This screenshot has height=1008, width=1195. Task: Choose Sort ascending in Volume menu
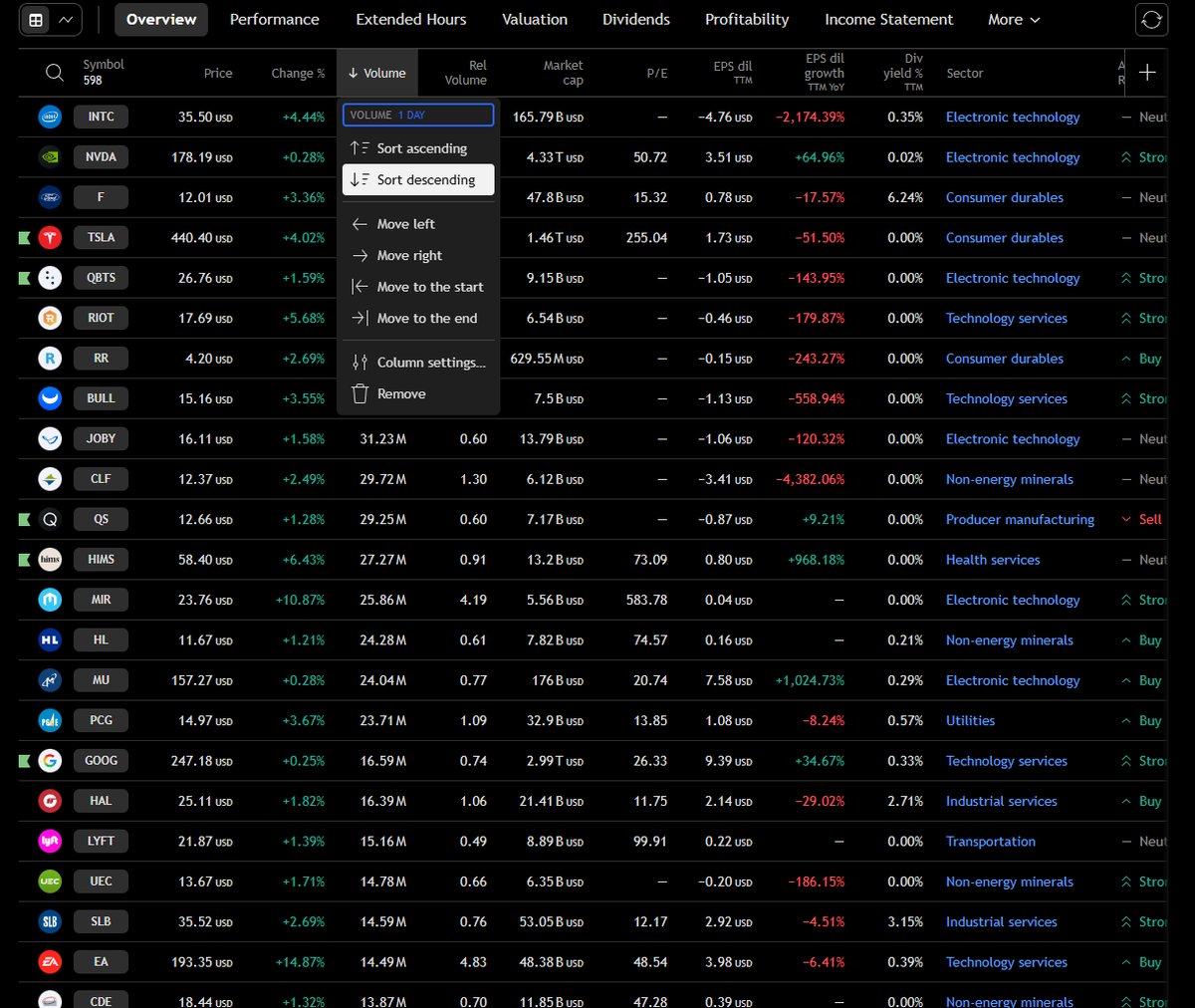(418, 148)
